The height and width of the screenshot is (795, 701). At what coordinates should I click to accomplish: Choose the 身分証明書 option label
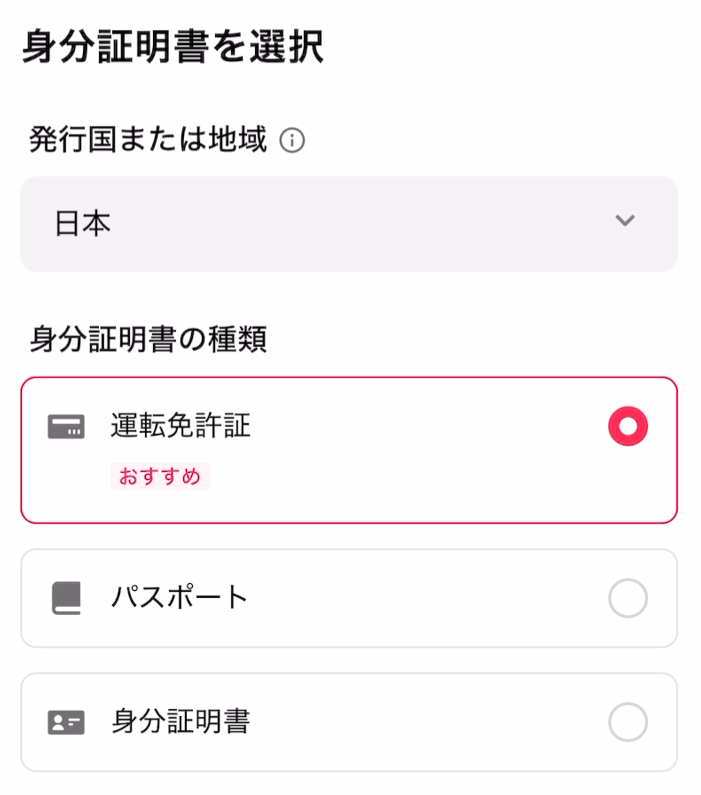180,721
